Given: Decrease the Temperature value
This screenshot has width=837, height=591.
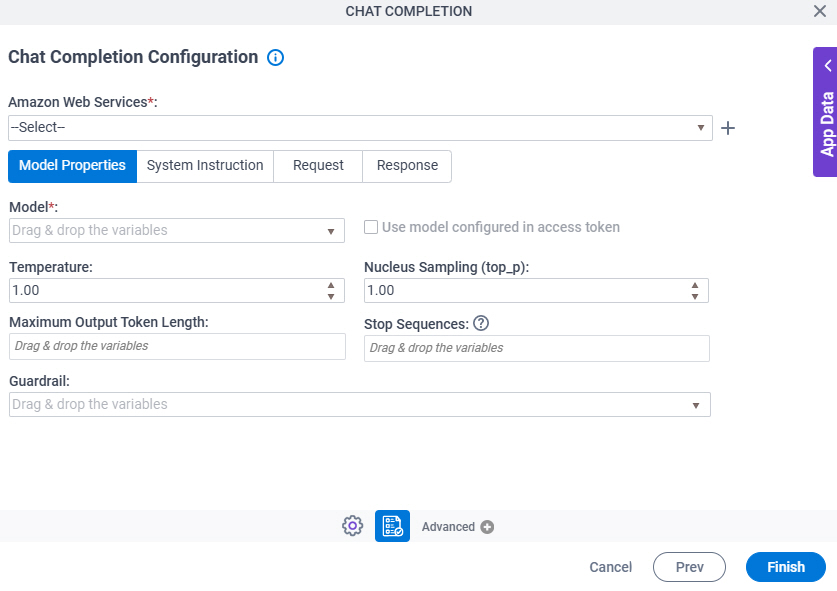Looking at the screenshot, I should pyautogui.click(x=331, y=296).
